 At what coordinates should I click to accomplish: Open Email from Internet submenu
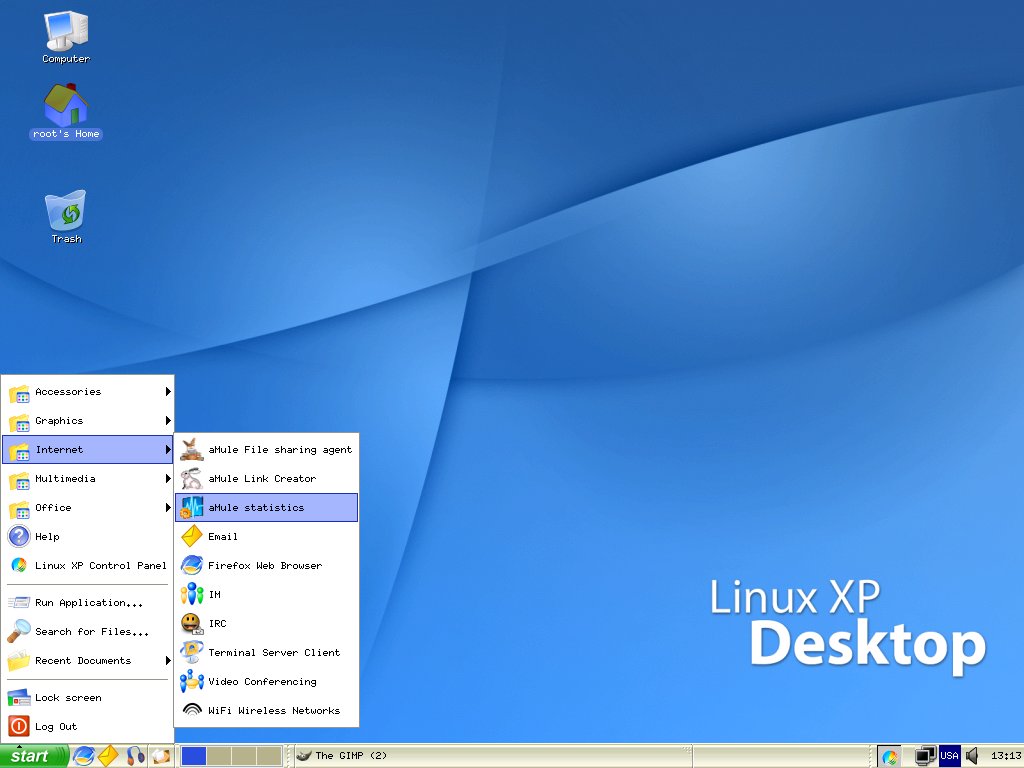coord(266,536)
